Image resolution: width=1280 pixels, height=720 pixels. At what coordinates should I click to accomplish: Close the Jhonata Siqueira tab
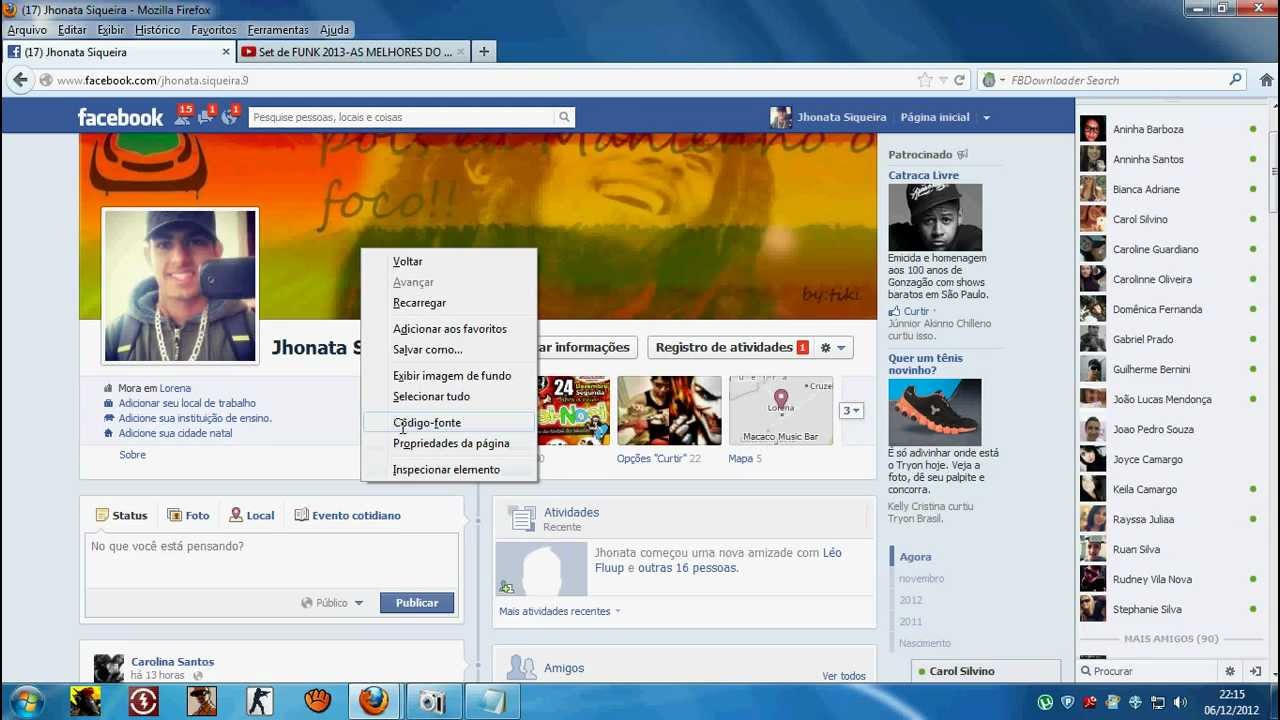click(226, 52)
